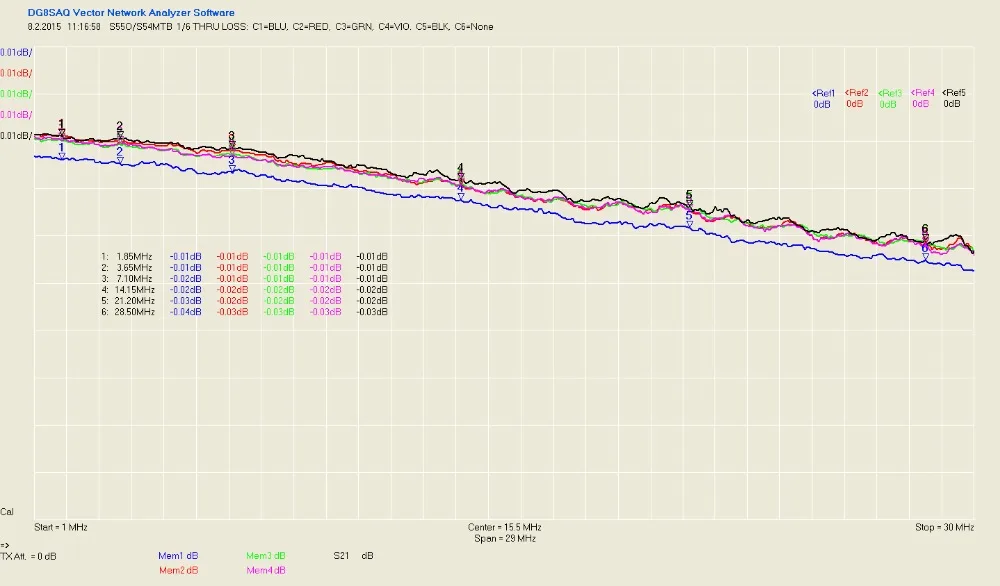Select the black -0.03dB value at 28.50MHz

click(x=372, y=312)
